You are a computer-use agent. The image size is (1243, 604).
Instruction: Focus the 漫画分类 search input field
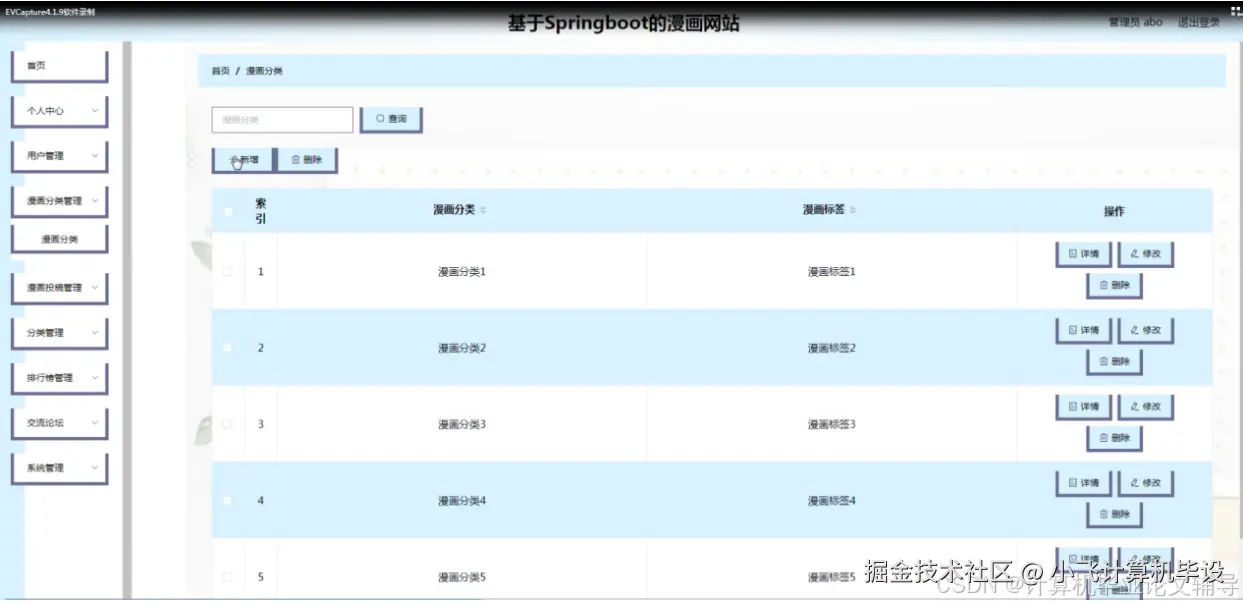click(x=282, y=120)
